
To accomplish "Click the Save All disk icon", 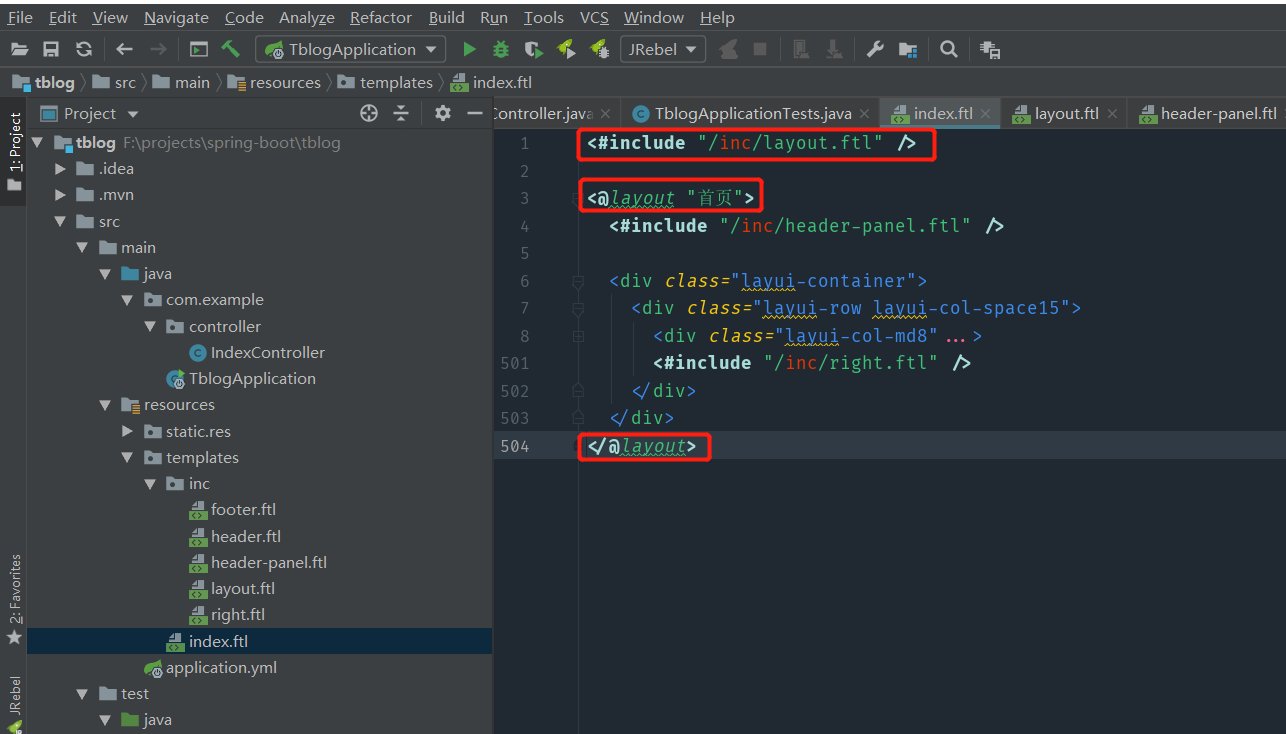I will (x=51, y=49).
